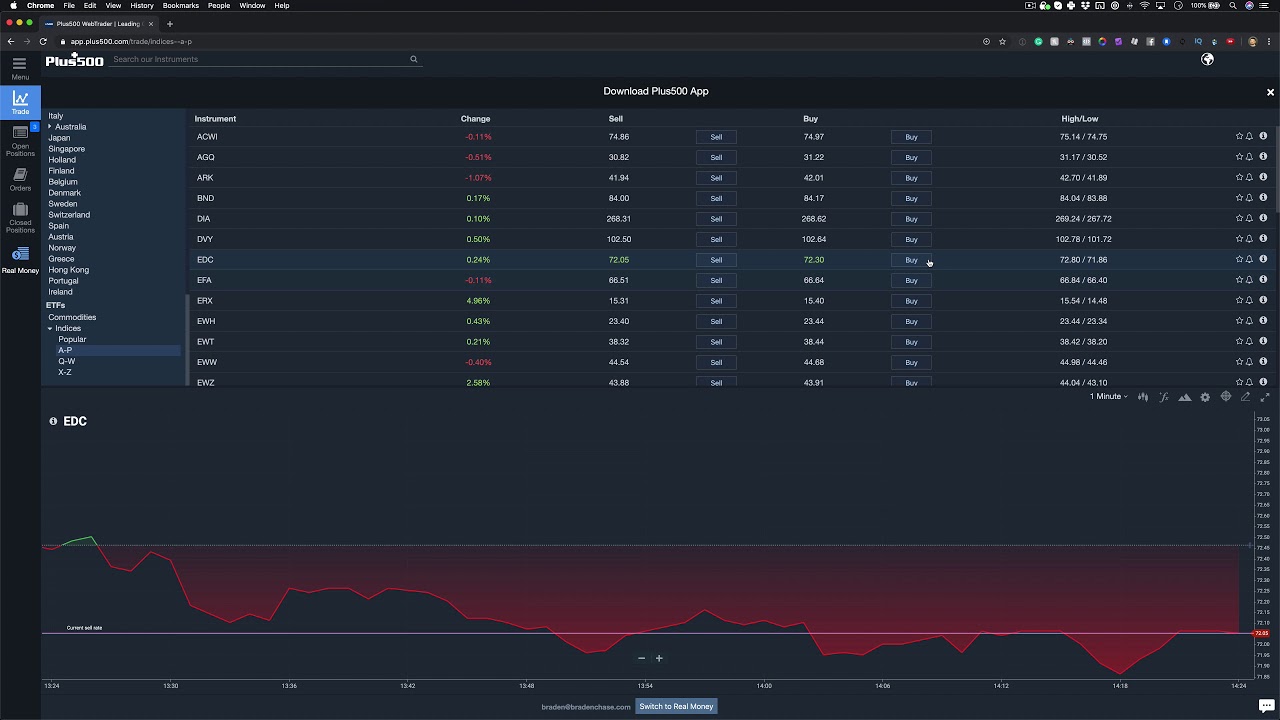Click Sell button for ERX
This screenshot has width=1280, height=720.
[716, 300]
